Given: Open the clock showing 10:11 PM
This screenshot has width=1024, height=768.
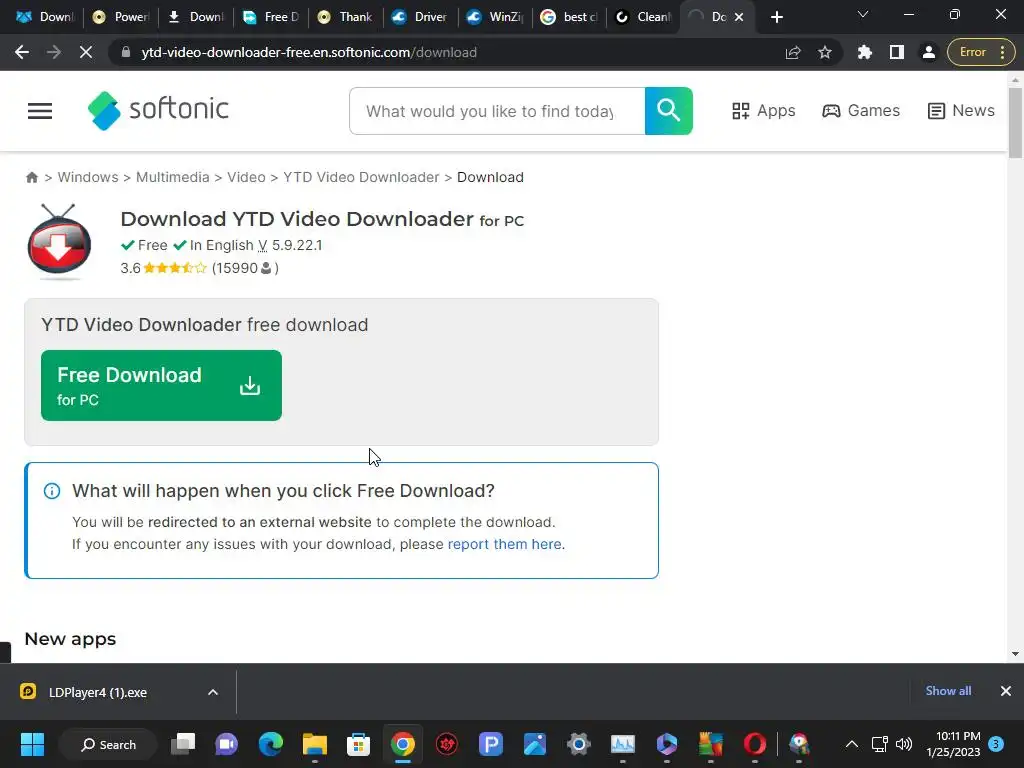Looking at the screenshot, I should pos(953,744).
